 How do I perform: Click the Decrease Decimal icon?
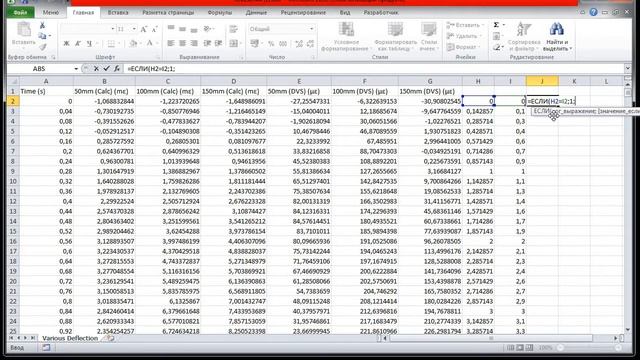click(x=310, y=44)
